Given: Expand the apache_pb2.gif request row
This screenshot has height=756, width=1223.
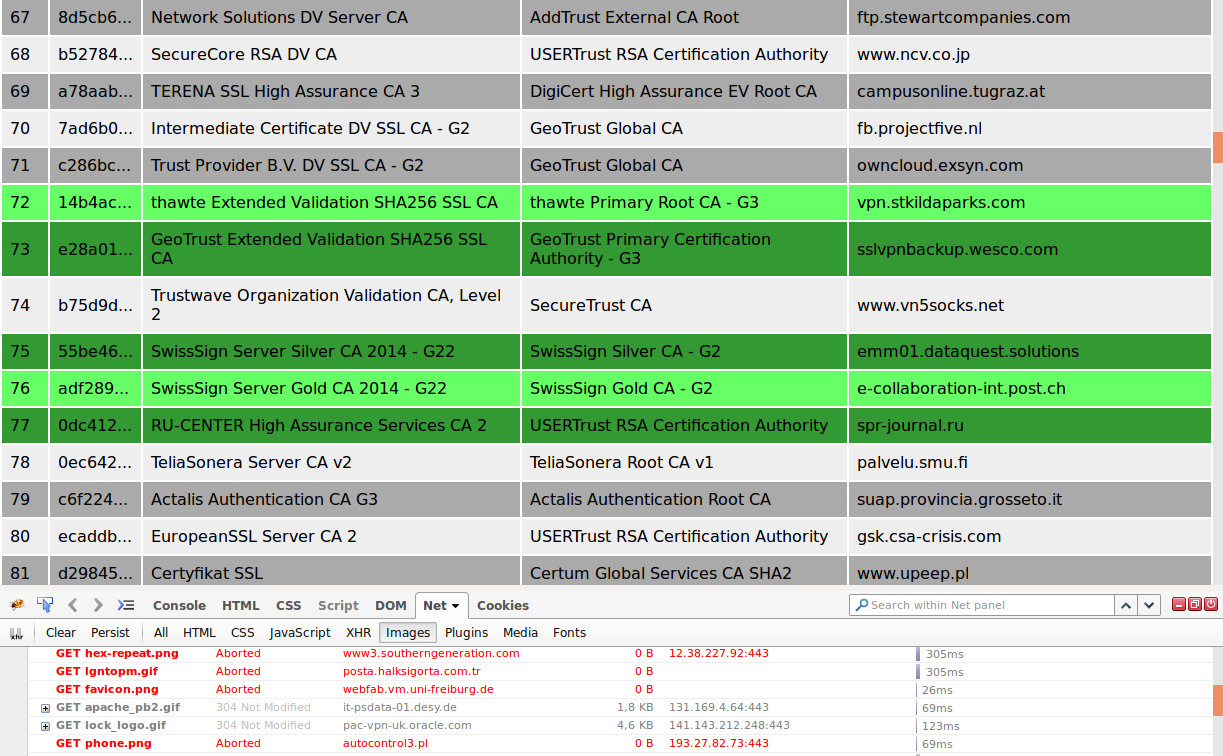Looking at the screenshot, I should pos(45,708).
